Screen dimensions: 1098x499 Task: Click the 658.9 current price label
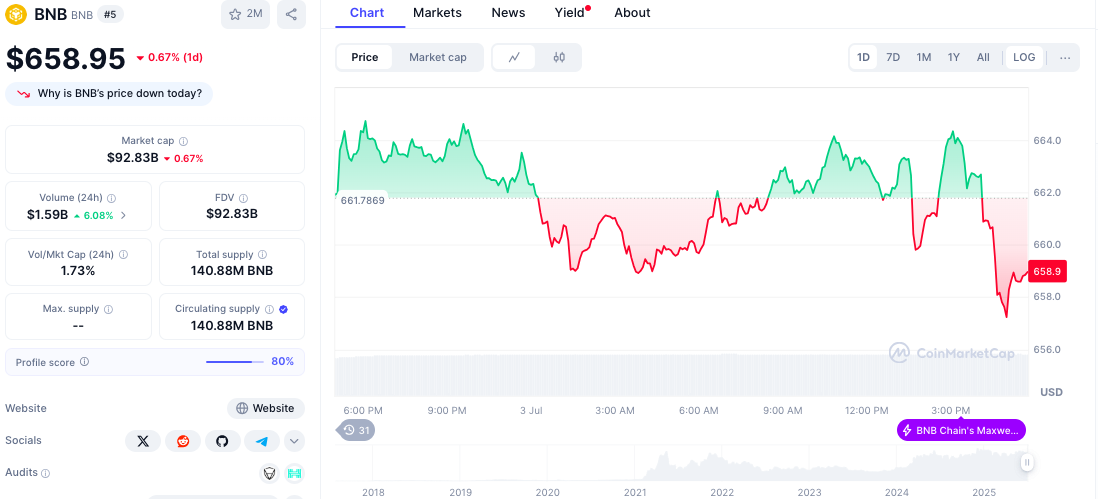1048,272
